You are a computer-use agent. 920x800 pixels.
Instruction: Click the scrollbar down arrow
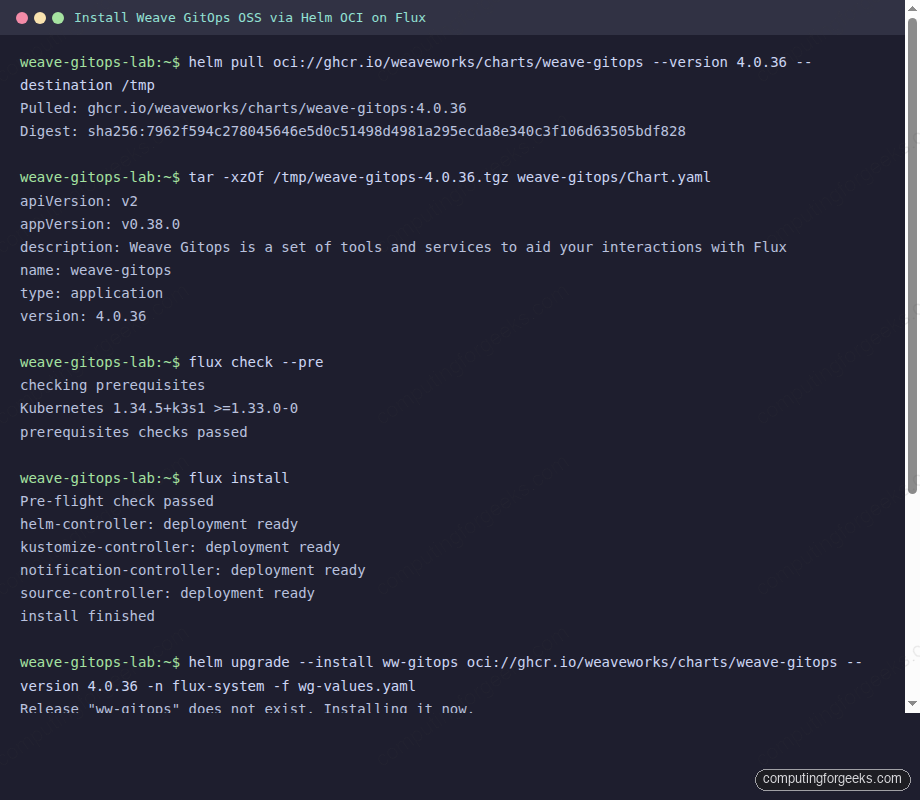pos(912,703)
